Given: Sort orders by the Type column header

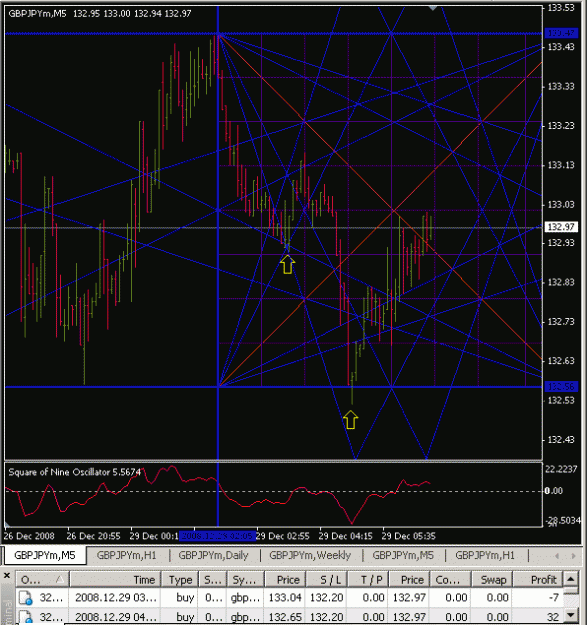Looking at the screenshot, I should pyautogui.click(x=181, y=580).
